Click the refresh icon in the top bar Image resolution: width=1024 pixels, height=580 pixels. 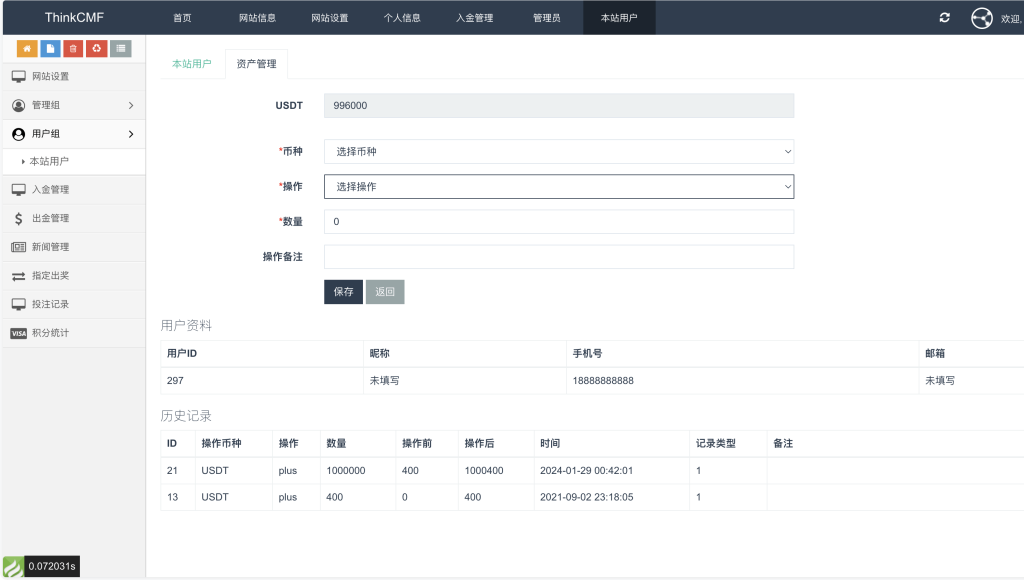tap(944, 17)
